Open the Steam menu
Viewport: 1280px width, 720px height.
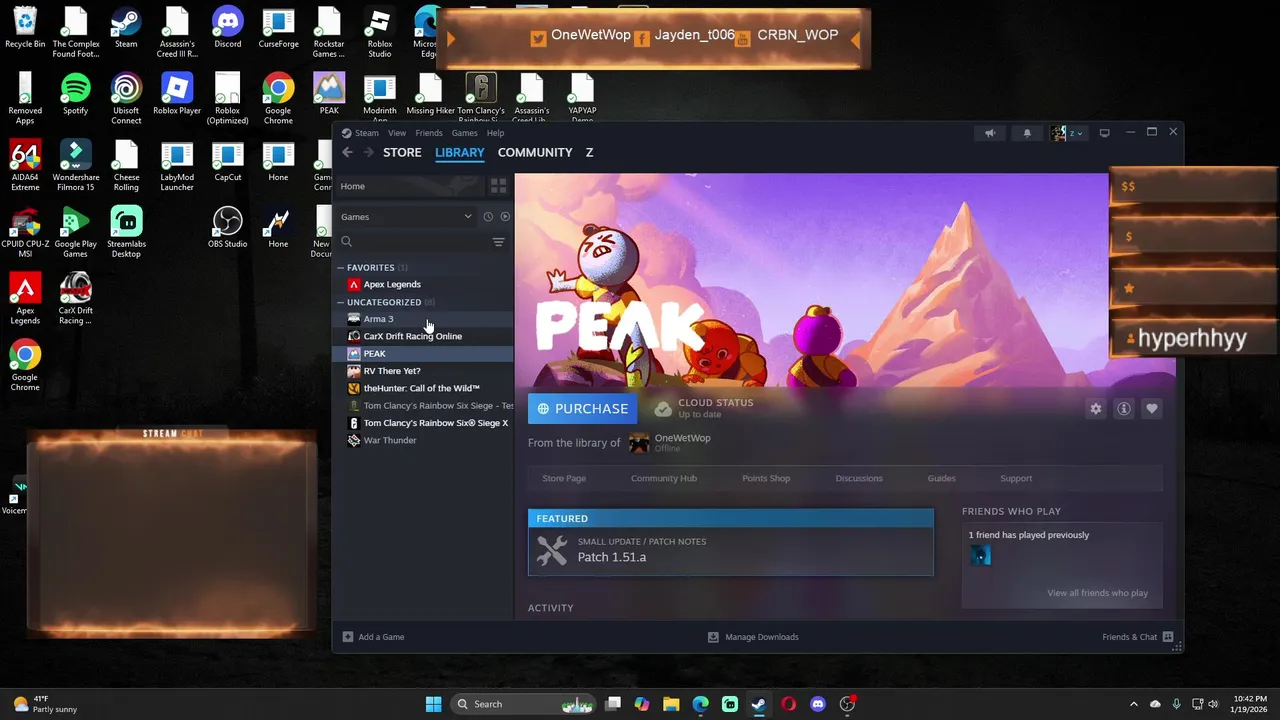pyautogui.click(x=367, y=133)
